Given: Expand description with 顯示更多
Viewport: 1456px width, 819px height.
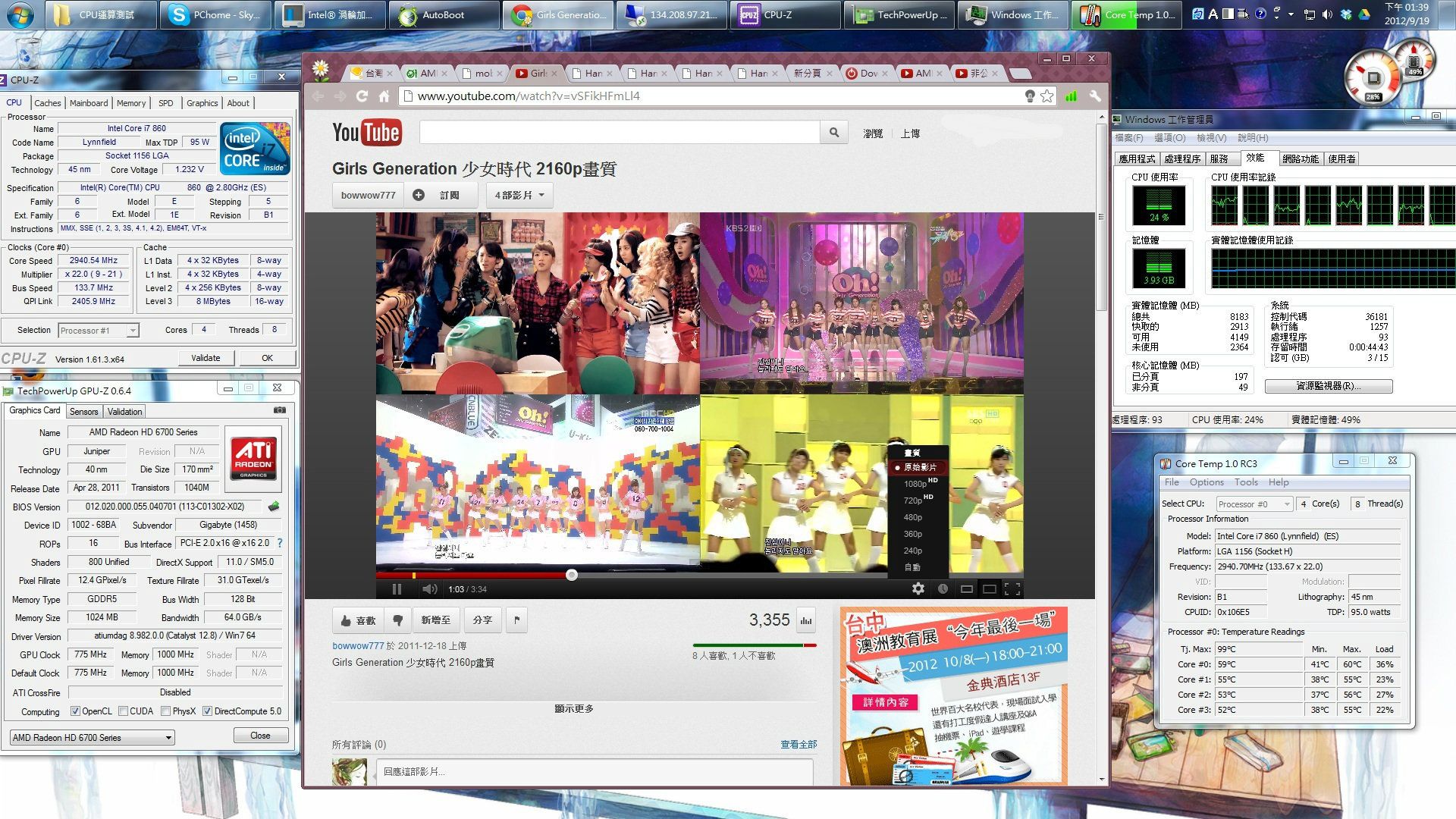Looking at the screenshot, I should [x=574, y=709].
